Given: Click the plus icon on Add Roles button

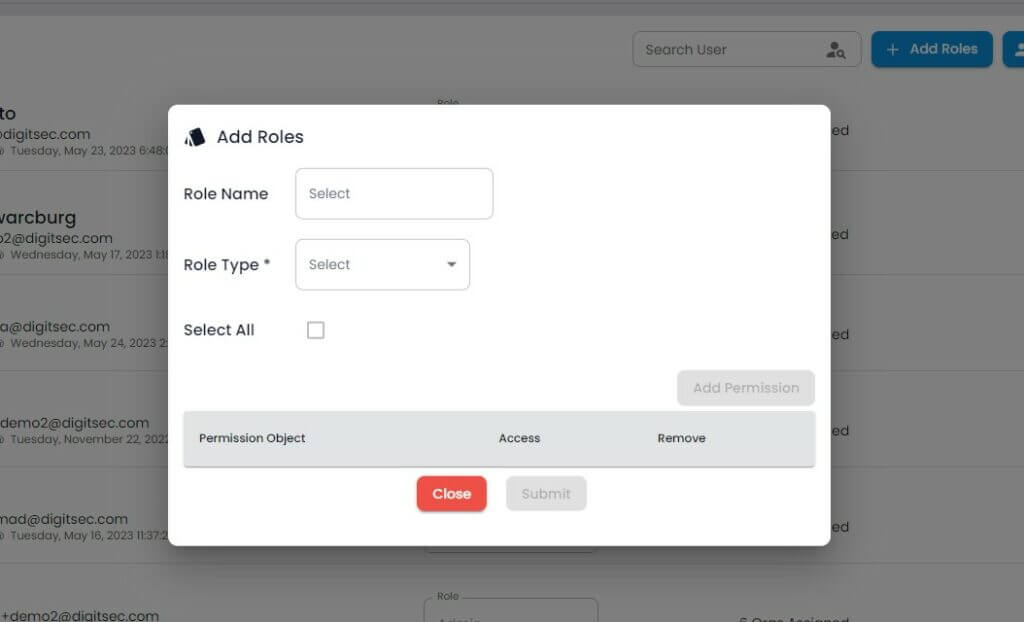Looking at the screenshot, I should tap(892, 50).
